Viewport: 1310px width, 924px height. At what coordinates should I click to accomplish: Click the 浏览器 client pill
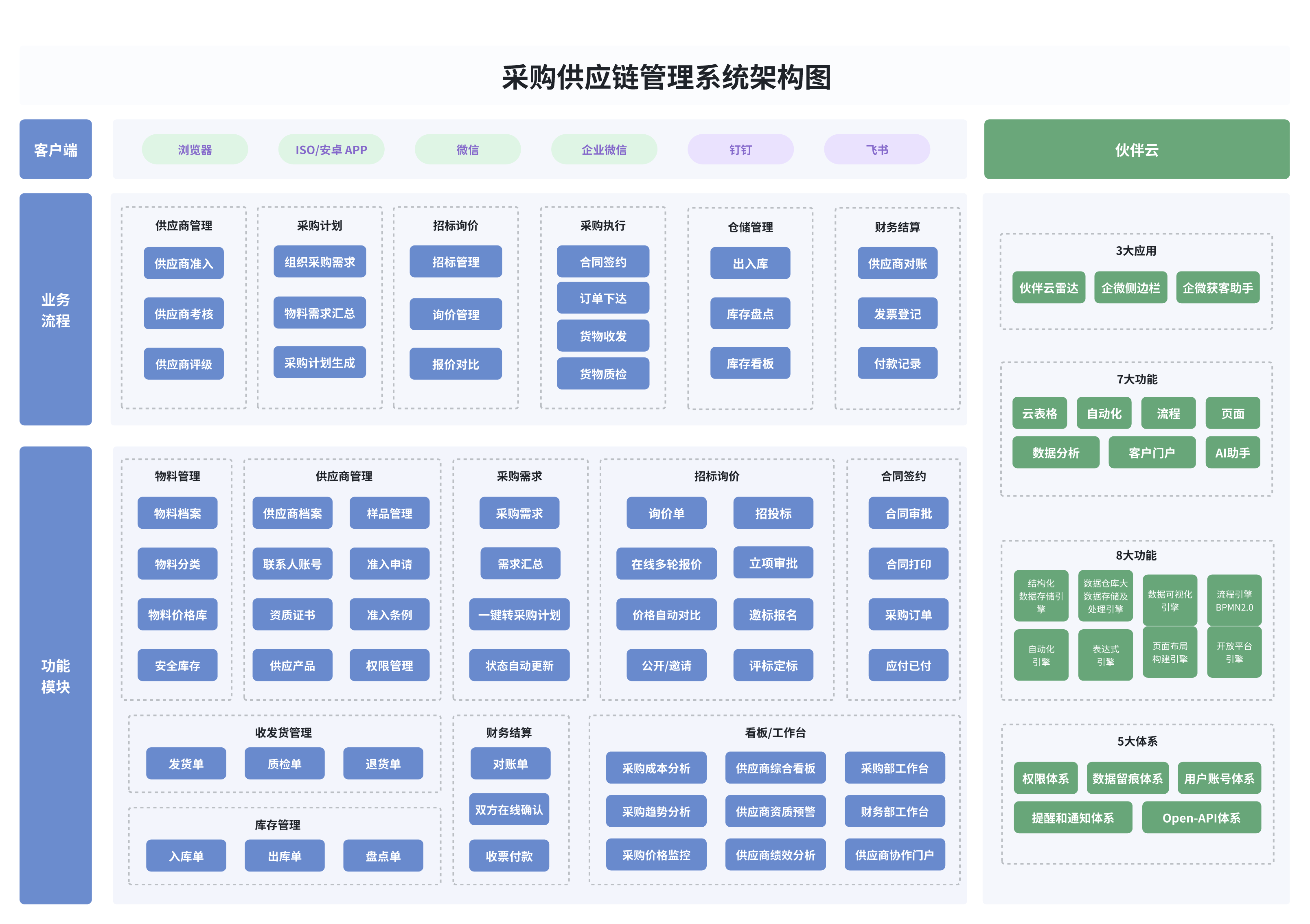(195, 149)
